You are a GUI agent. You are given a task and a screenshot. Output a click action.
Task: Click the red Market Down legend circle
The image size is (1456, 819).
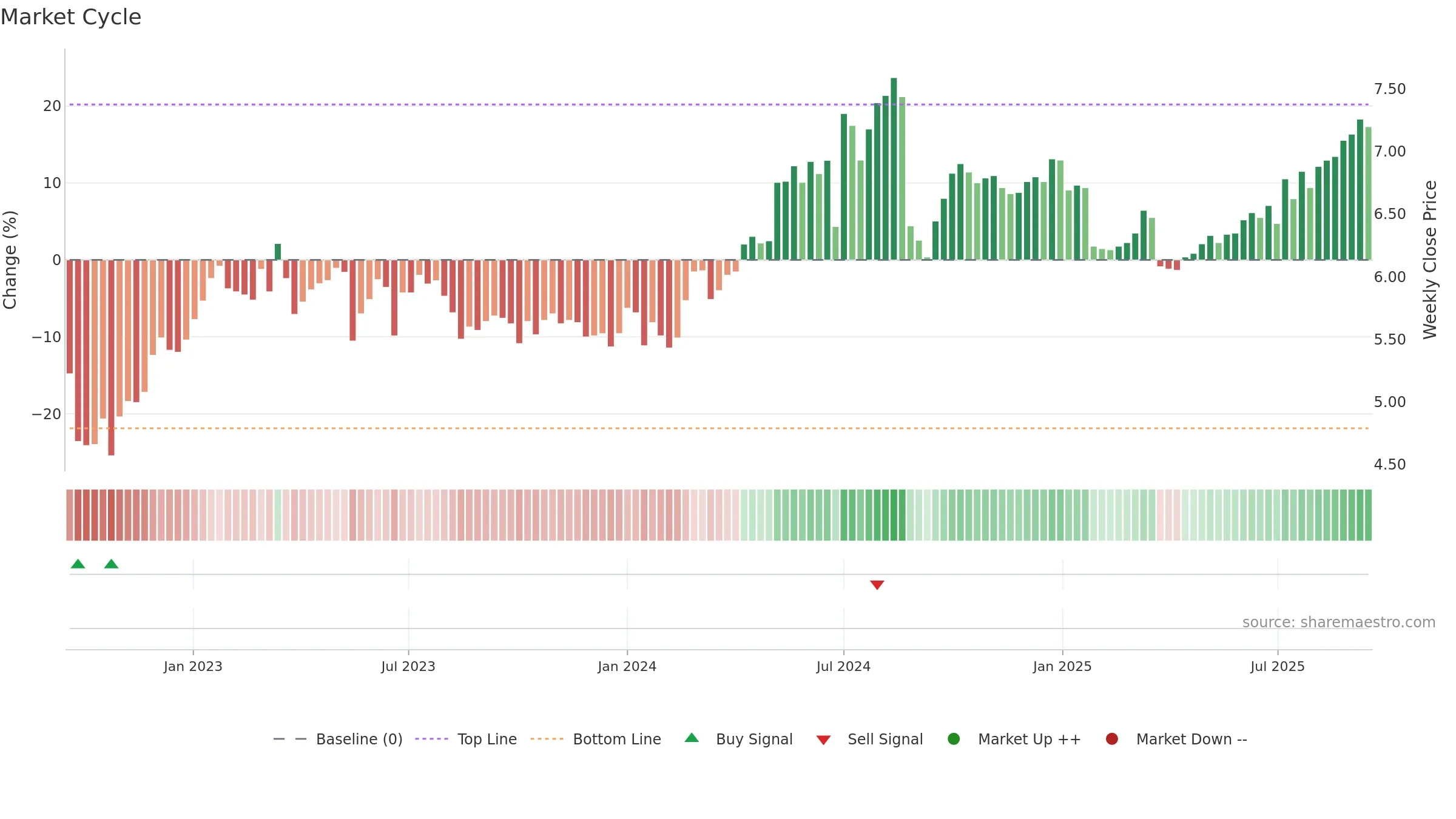[x=1112, y=739]
